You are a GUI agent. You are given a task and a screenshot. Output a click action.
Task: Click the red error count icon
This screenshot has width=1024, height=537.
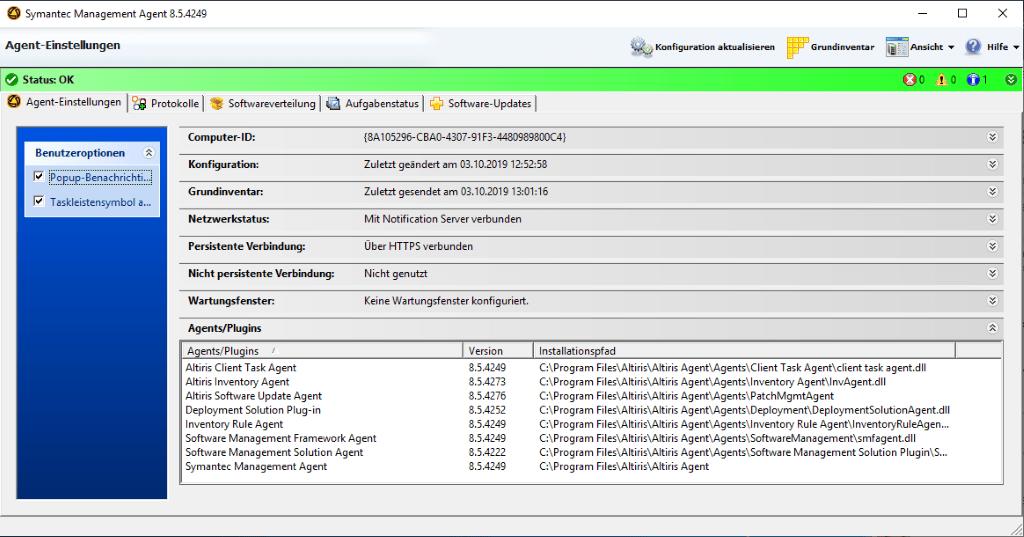tap(910, 80)
